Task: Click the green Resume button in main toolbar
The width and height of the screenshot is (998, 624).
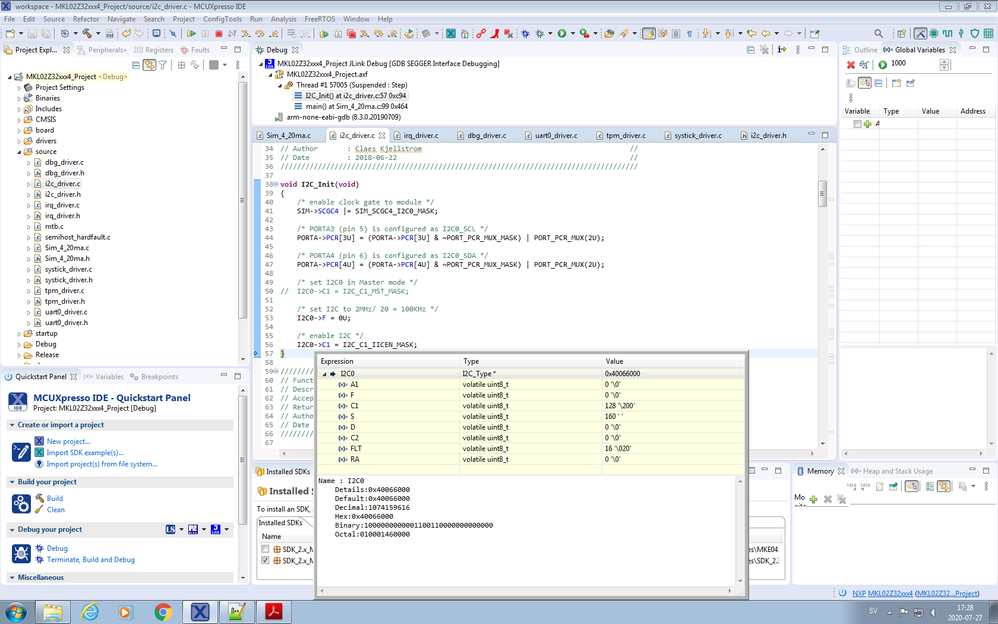Action: [191, 34]
